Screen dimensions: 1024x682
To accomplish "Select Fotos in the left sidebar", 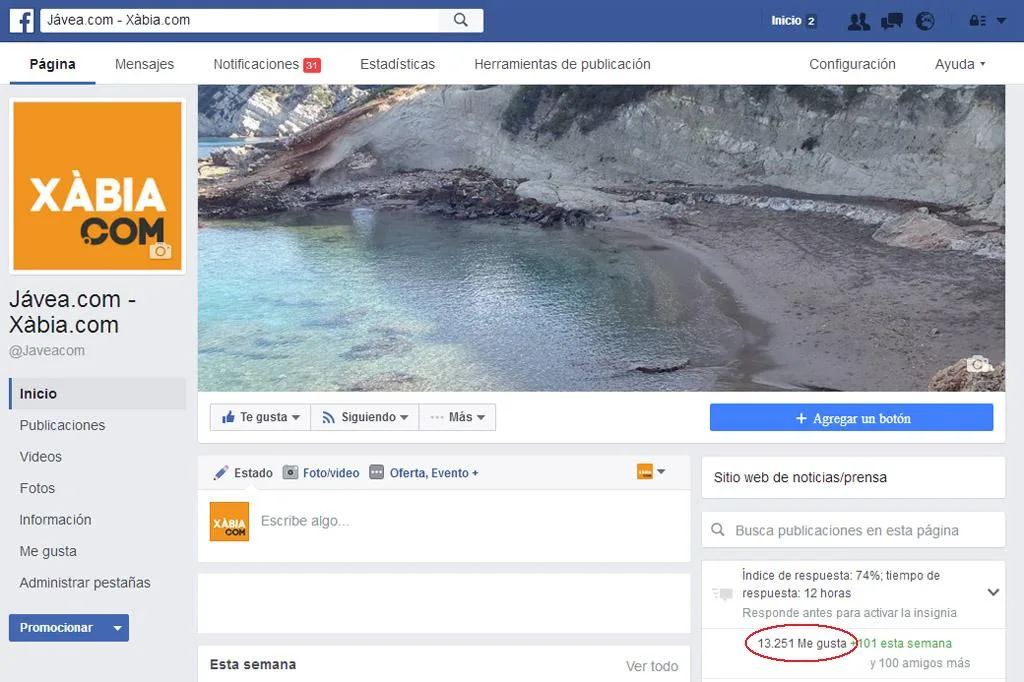I will (x=37, y=488).
